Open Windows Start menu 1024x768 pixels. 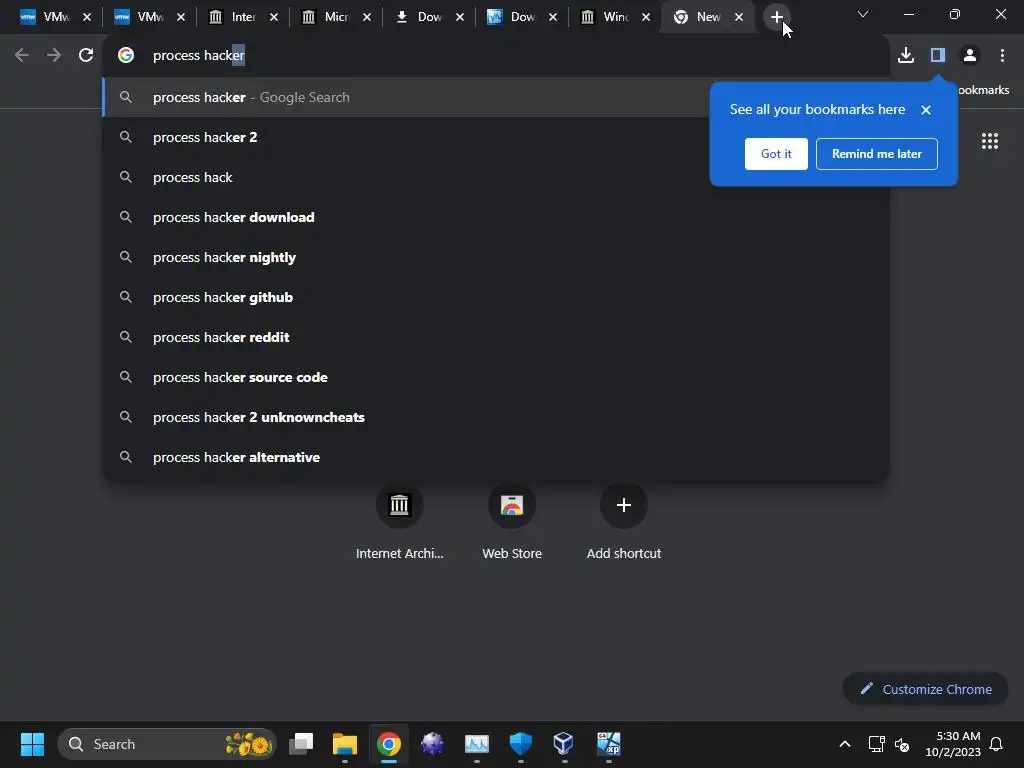click(32, 744)
